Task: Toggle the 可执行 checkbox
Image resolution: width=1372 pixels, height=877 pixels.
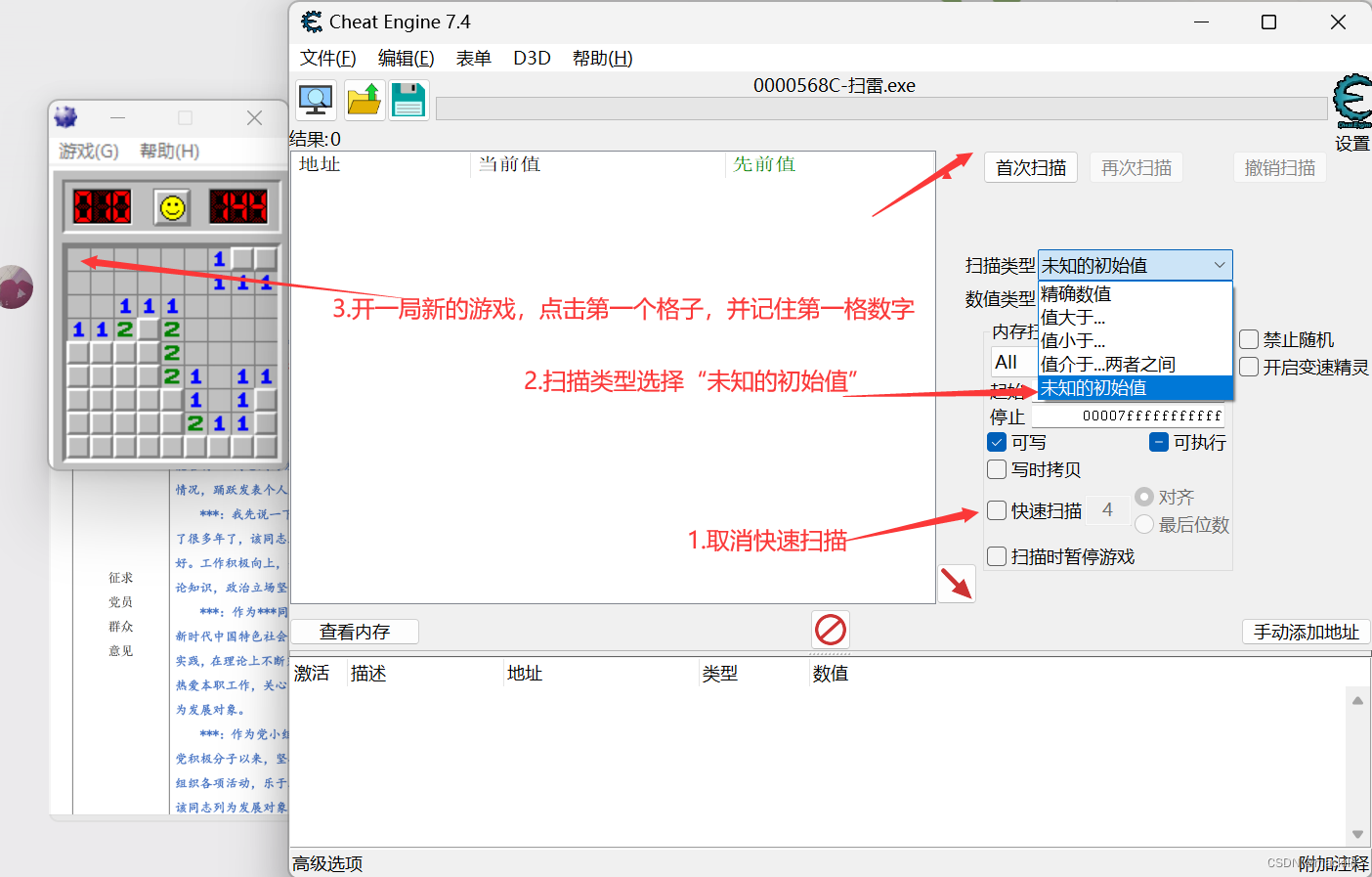Action: pos(1159,442)
